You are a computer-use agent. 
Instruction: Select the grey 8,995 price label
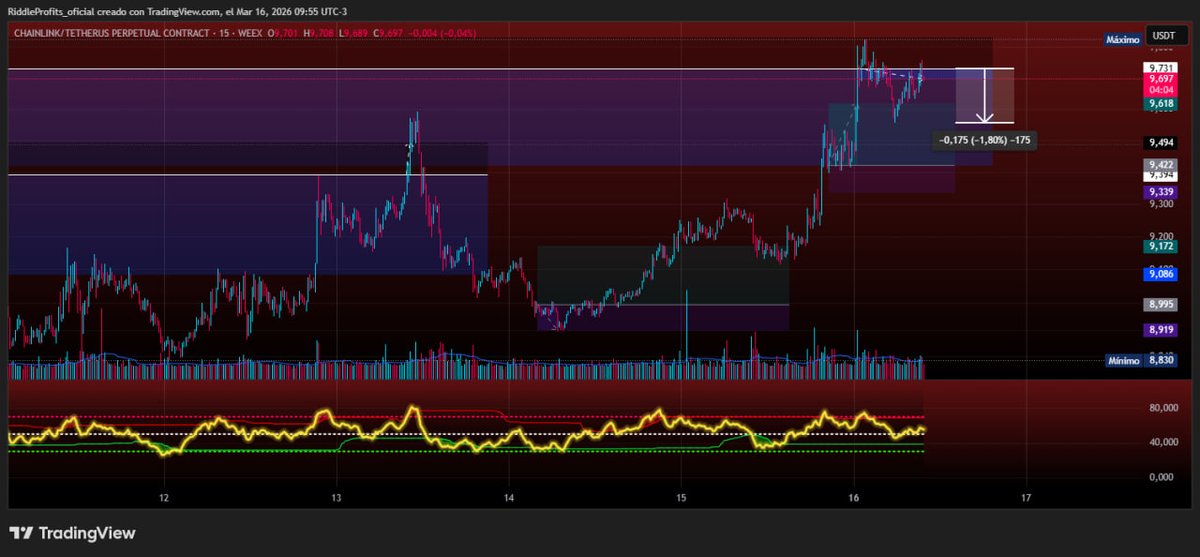[1161, 304]
